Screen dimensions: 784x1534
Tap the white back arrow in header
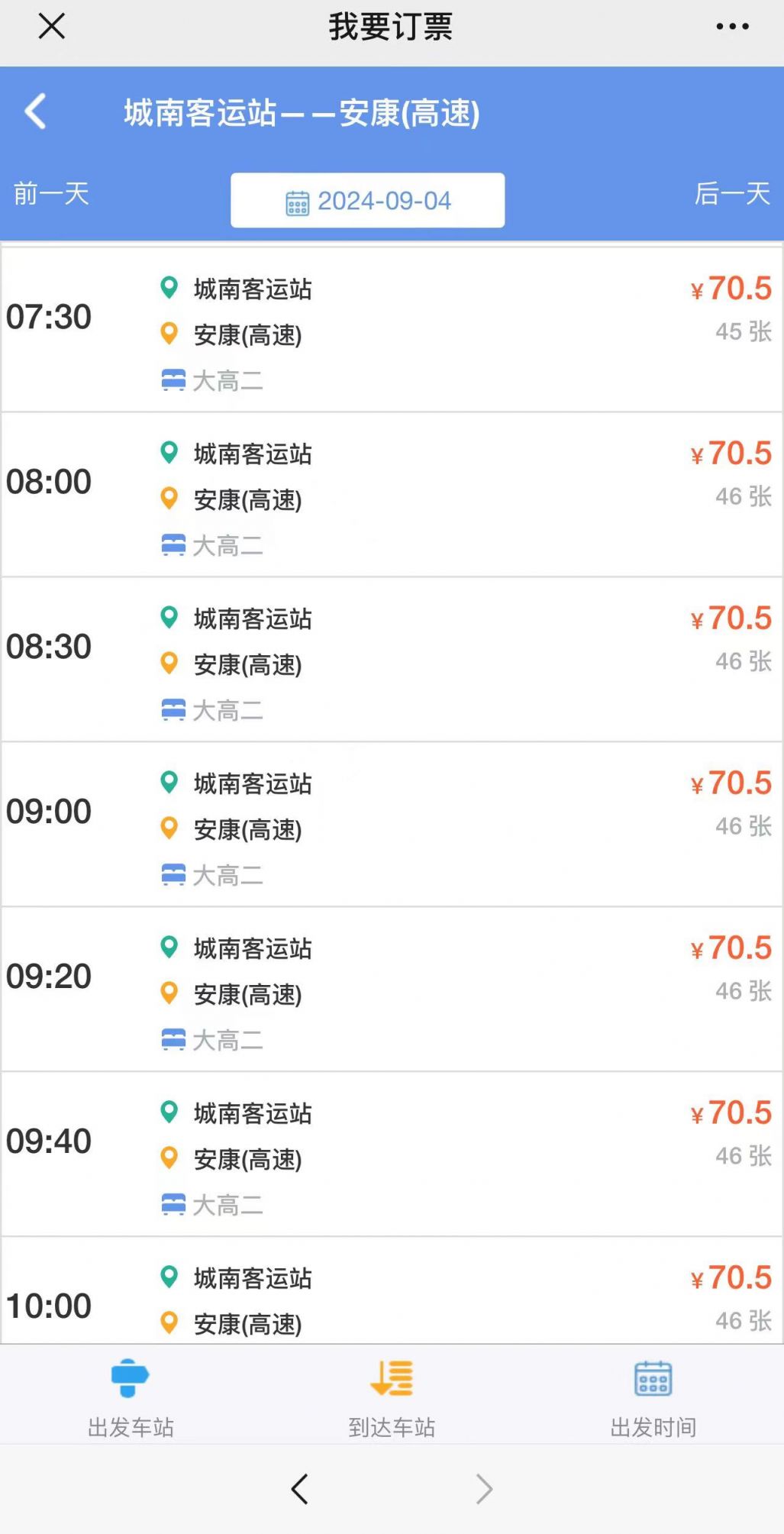[36, 111]
